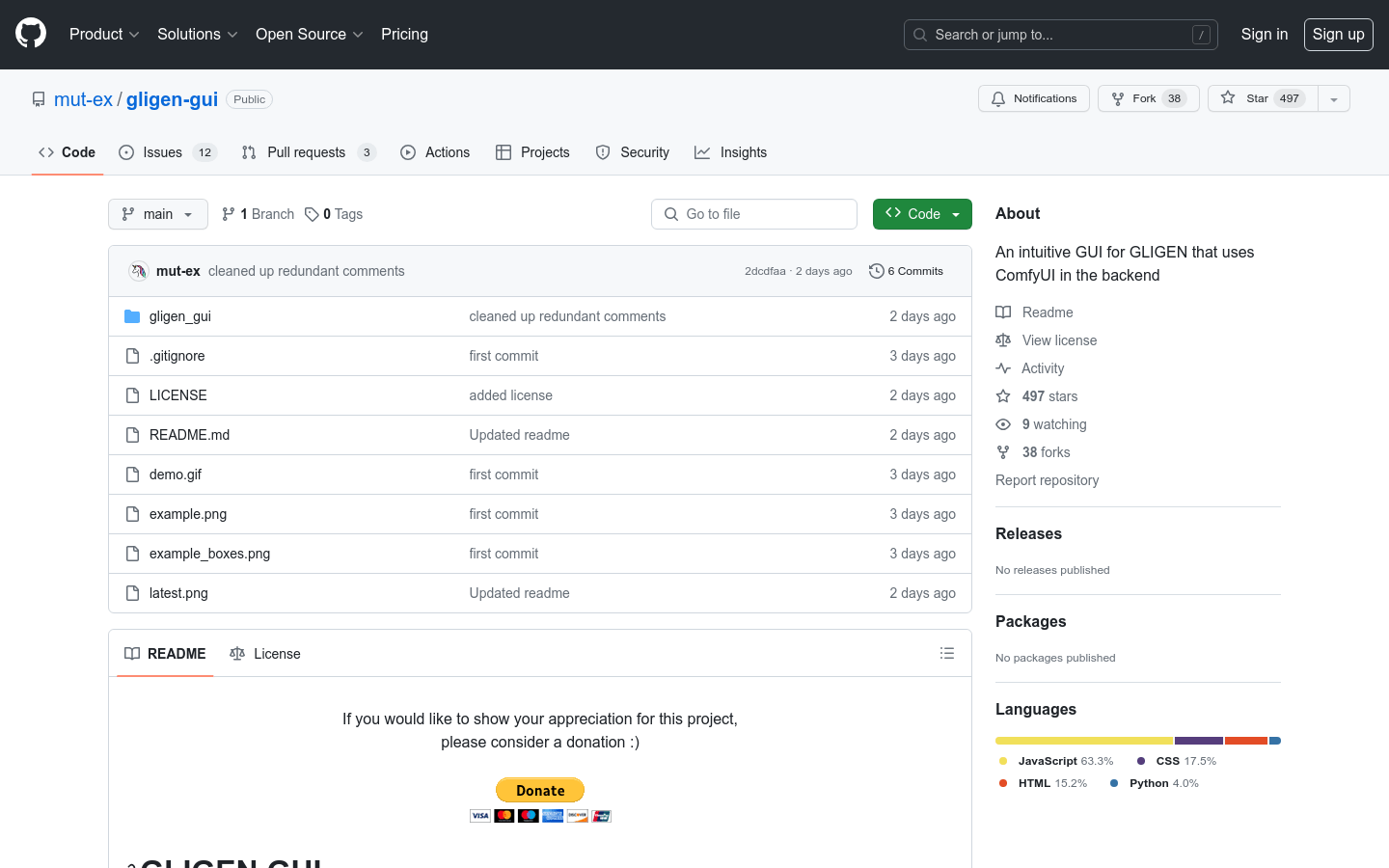This screenshot has width=1389, height=868.
Task: Open Python 4.0% language link
Action: [x=1154, y=783]
